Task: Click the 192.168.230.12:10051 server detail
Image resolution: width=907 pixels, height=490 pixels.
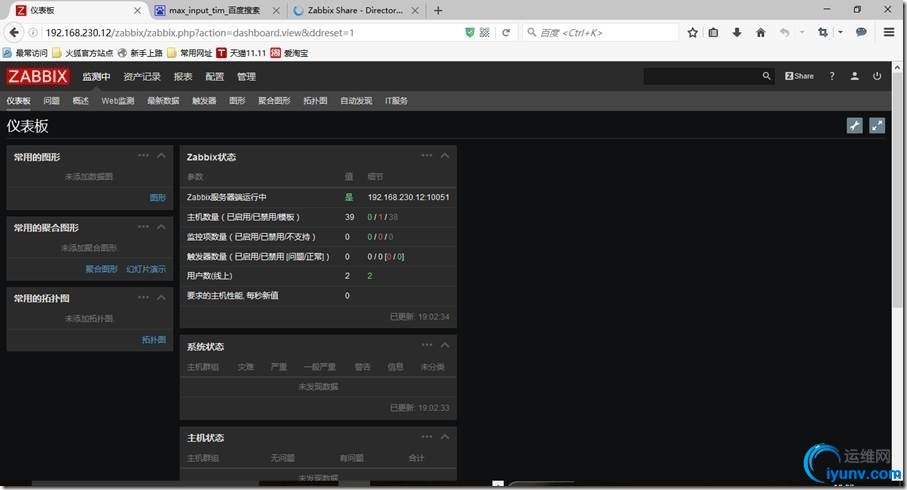Action: click(408, 197)
